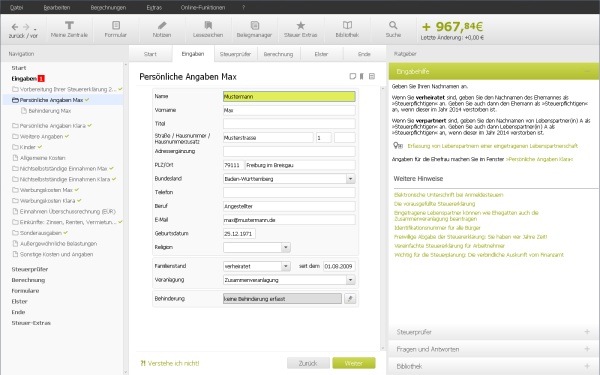The image size is (600, 375).
Task: Expand Fragen und Antworten section
Action: (494, 349)
